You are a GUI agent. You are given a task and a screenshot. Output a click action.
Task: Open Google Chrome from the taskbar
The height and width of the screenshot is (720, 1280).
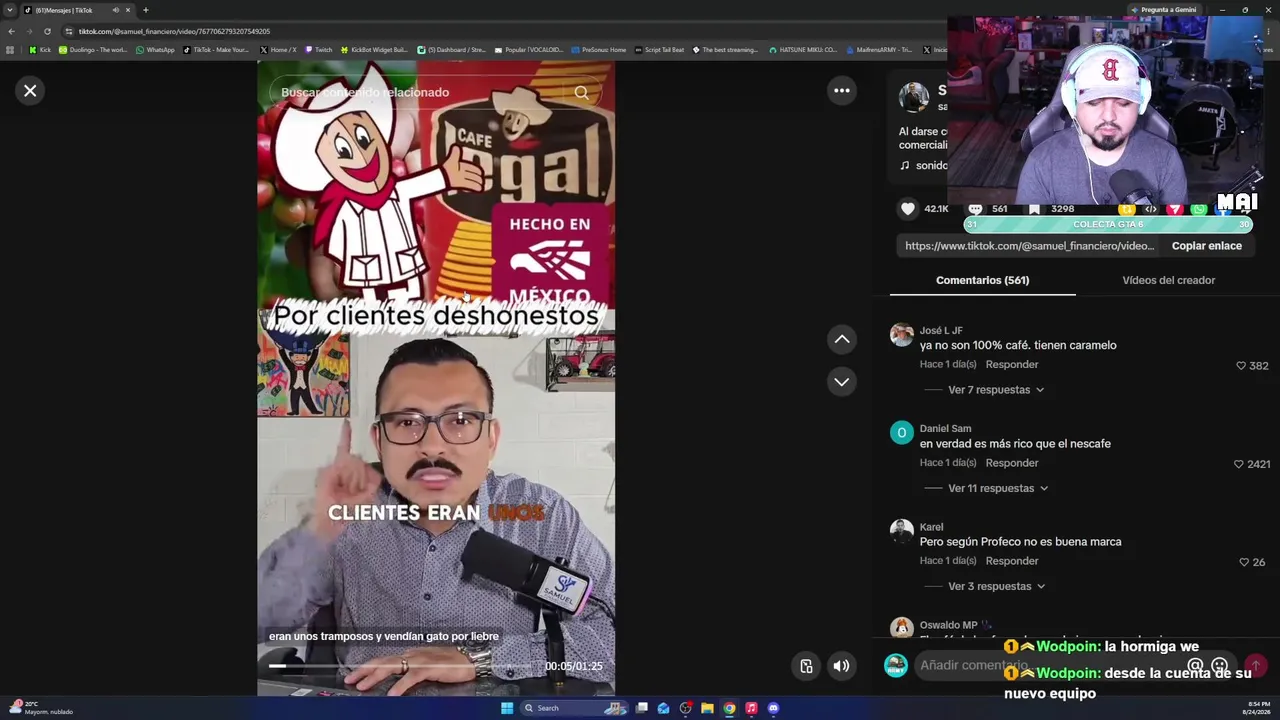(729, 708)
